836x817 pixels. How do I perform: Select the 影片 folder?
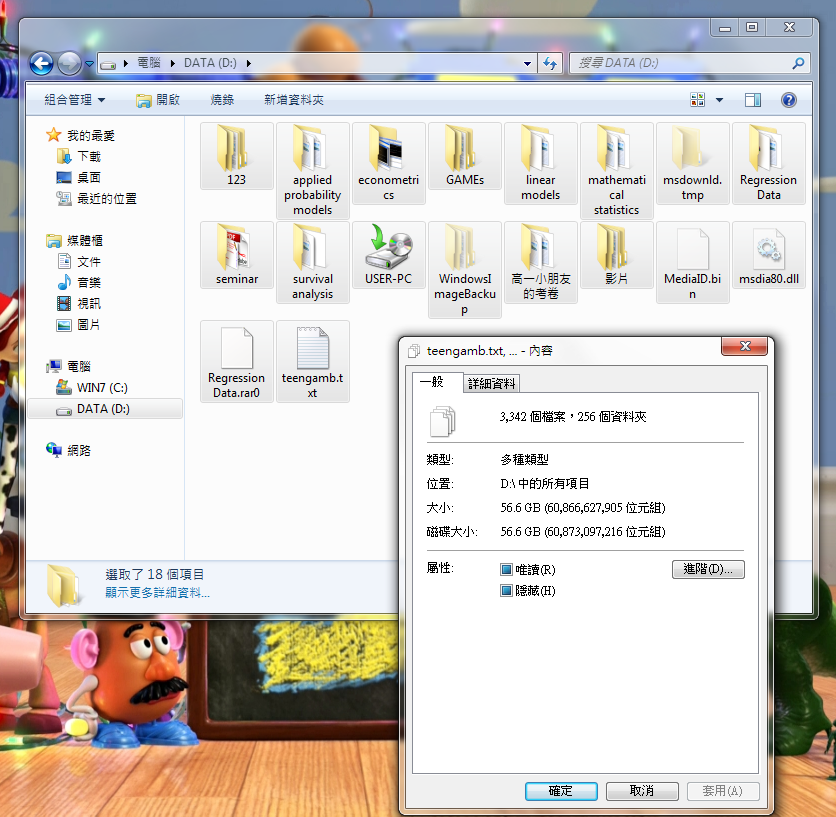point(617,255)
